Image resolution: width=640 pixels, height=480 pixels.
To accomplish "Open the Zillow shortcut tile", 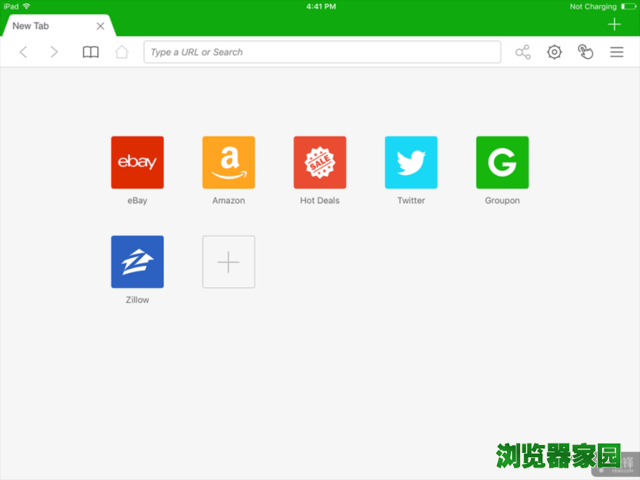I will [137, 262].
